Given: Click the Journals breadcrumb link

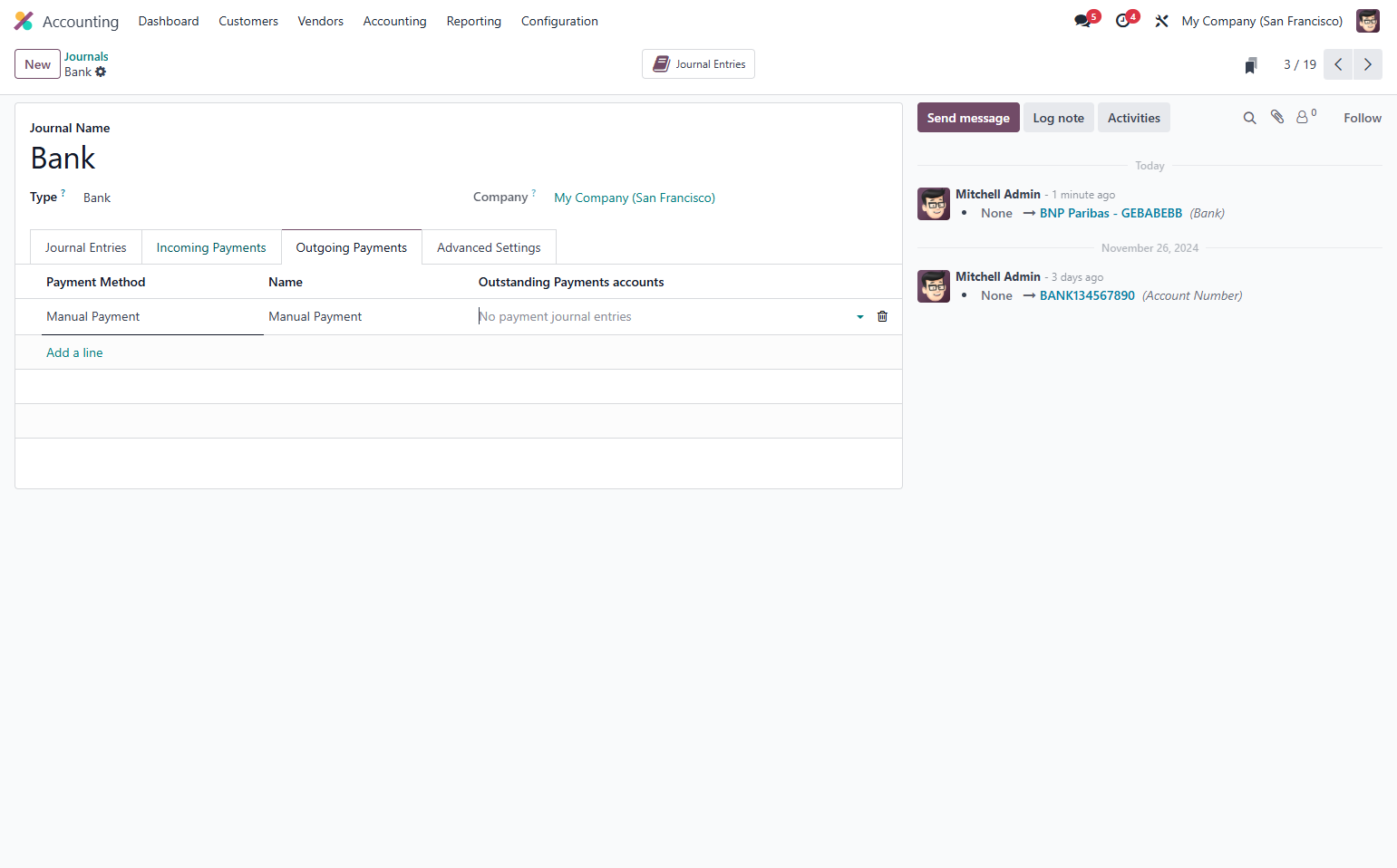Looking at the screenshot, I should pos(86,56).
